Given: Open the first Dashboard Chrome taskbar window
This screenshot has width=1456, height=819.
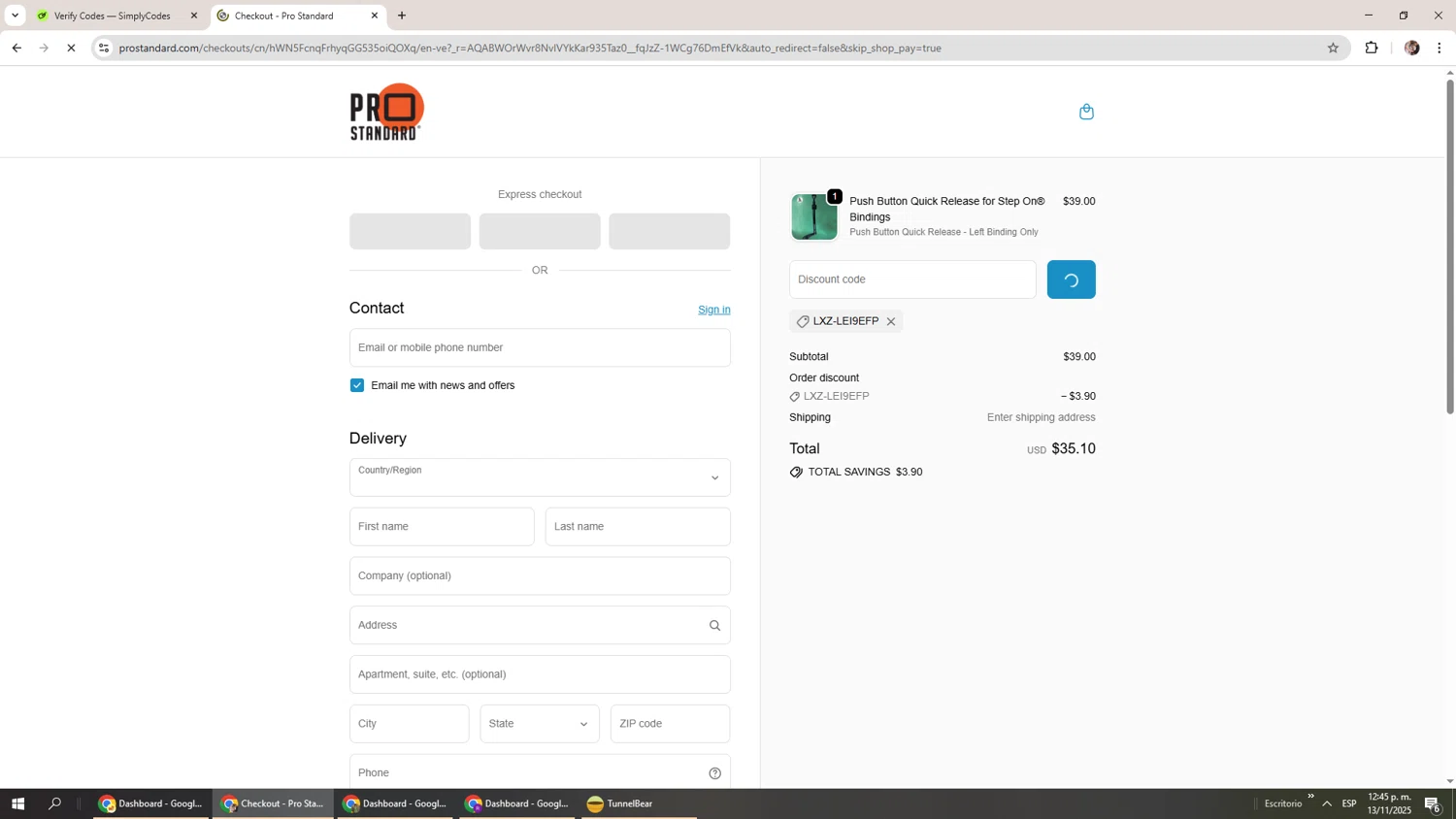Looking at the screenshot, I should coord(151,803).
